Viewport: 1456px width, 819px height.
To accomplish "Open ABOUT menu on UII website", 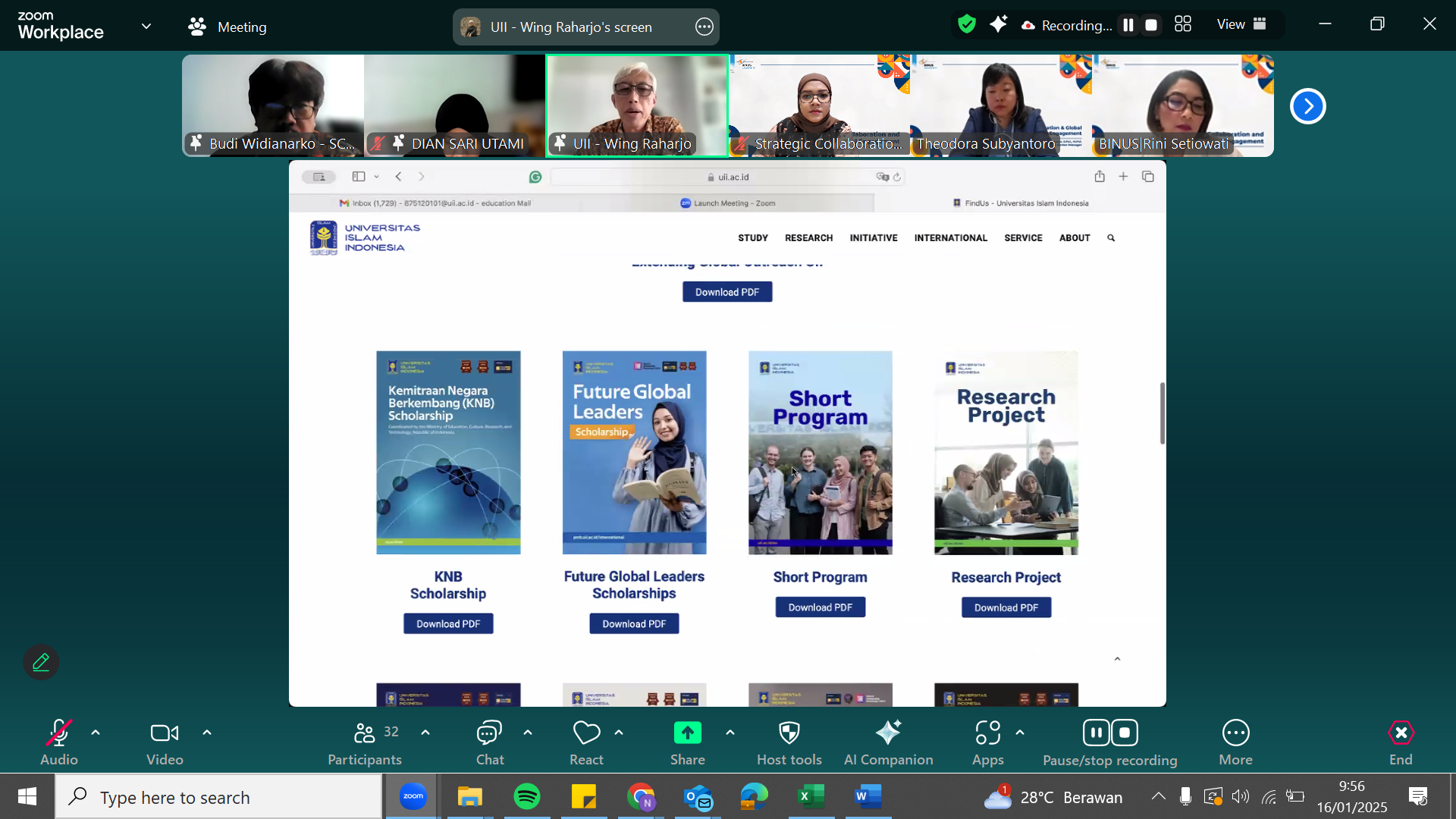I will click(x=1075, y=238).
